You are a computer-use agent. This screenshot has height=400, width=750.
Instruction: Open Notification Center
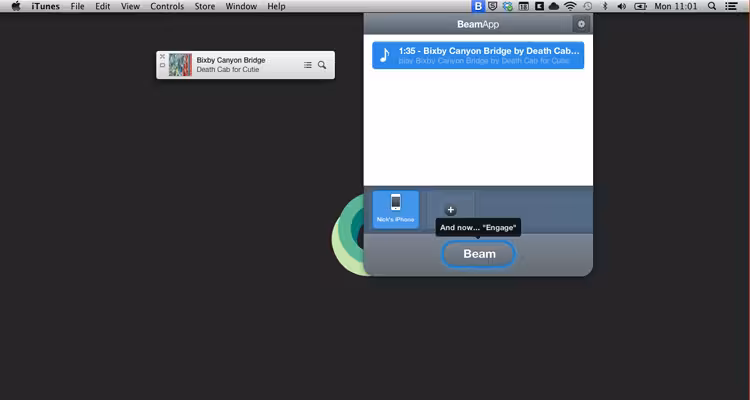[x=731, y=6]
